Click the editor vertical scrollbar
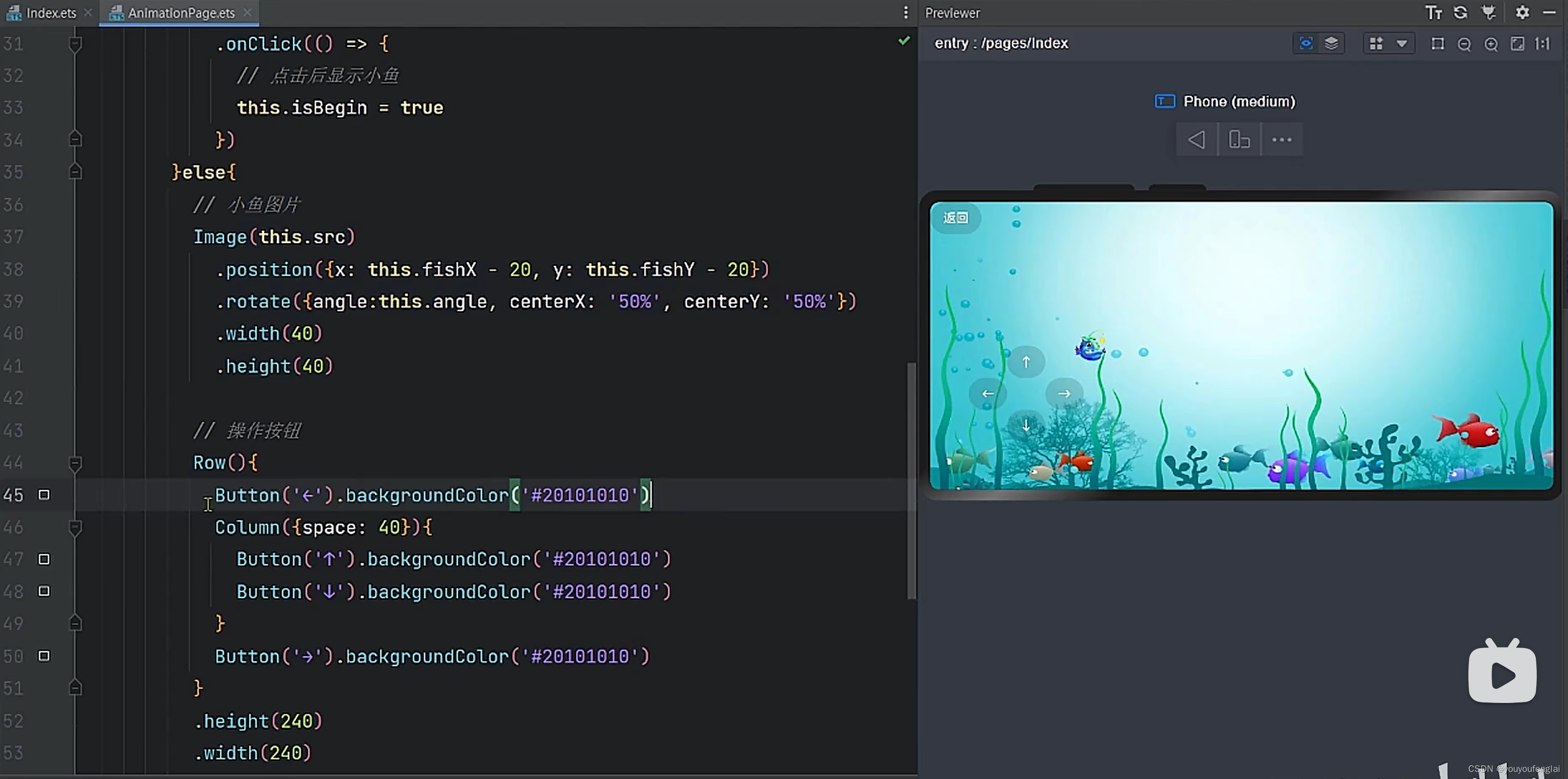This screenshot has height=779, width=1568. pos(911,481)
